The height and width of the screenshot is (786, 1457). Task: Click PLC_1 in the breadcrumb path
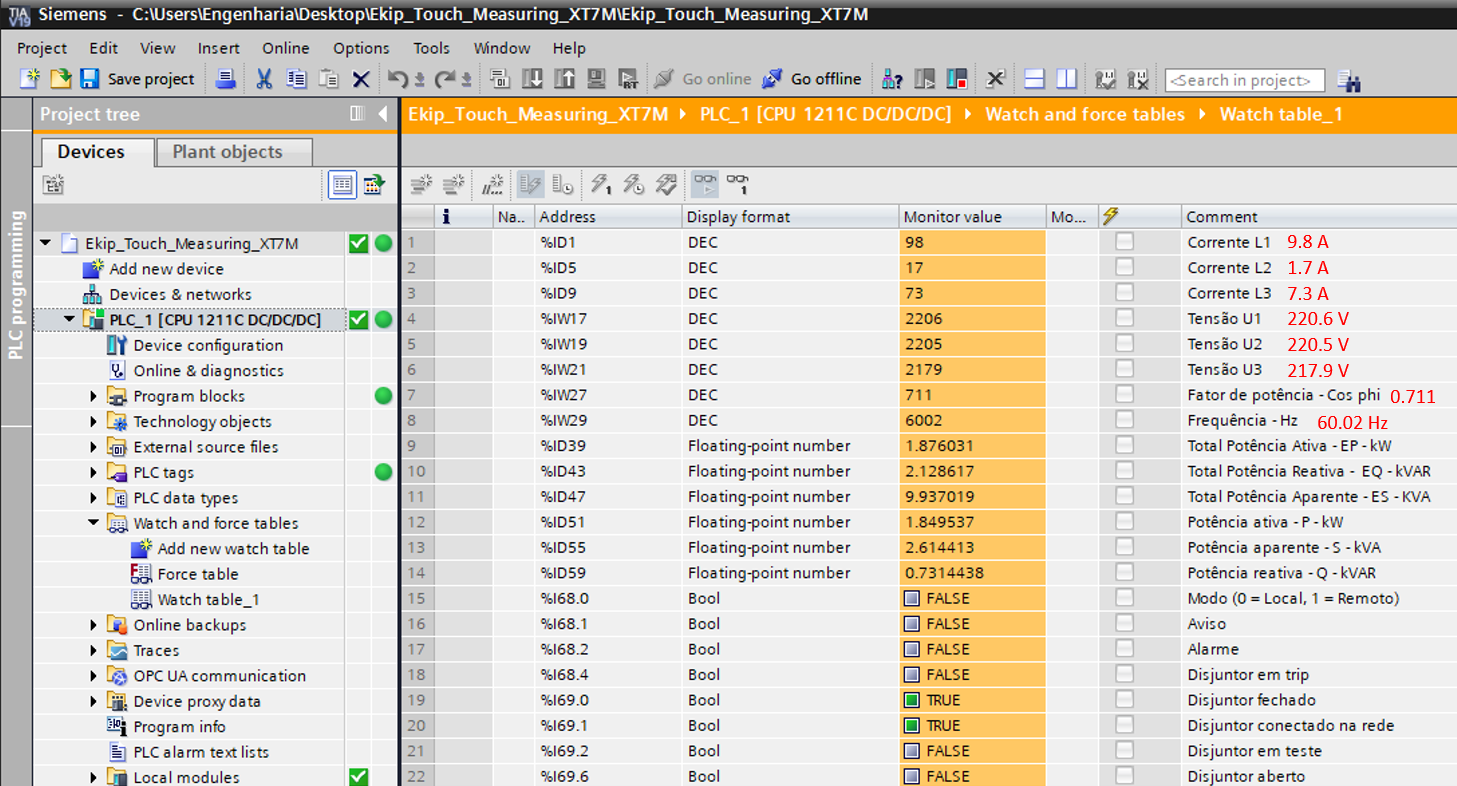click(825, 114)
